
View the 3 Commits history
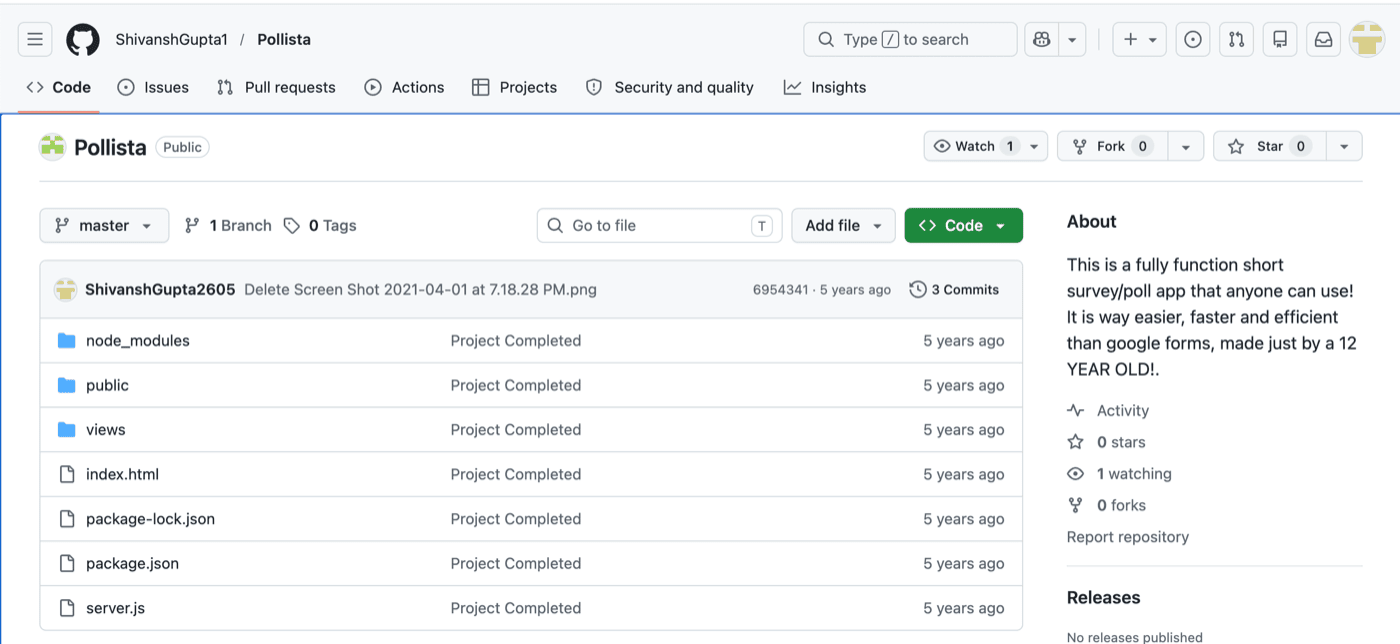[954, 289]
